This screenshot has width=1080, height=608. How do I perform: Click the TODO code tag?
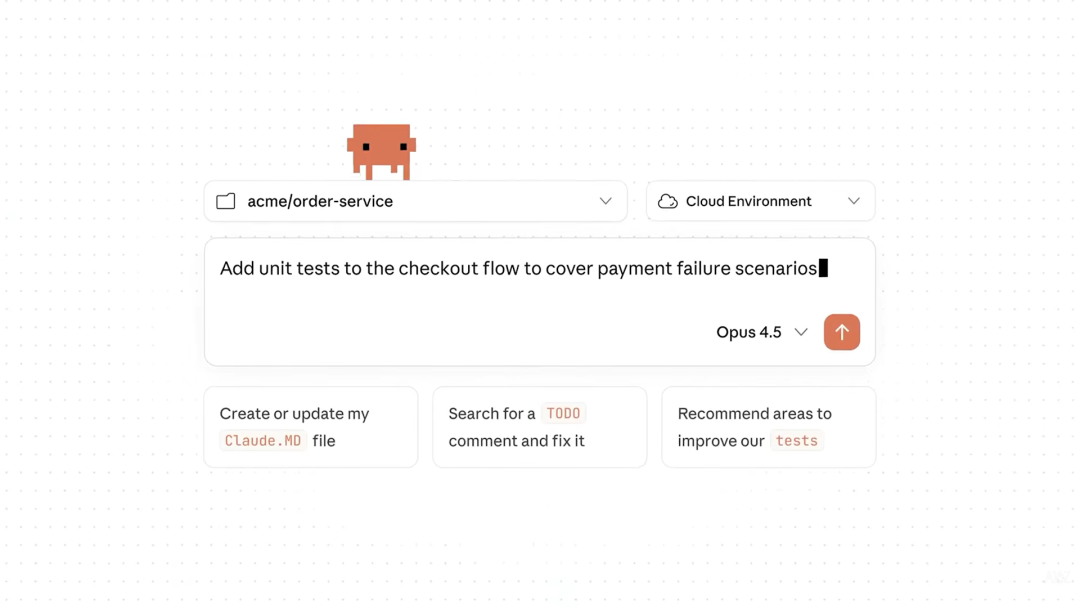563,413
